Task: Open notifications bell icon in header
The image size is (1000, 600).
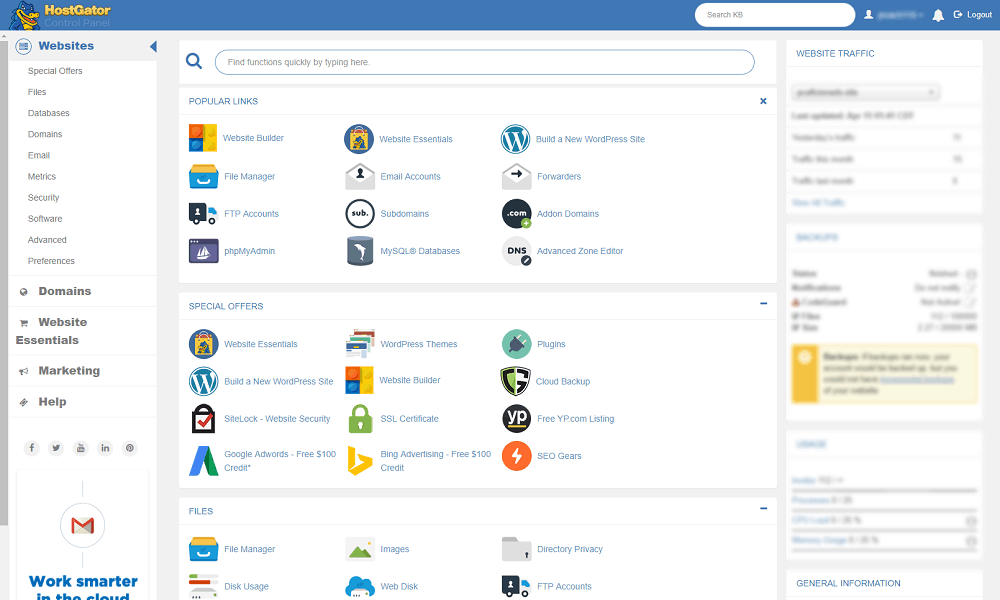Action: [x=938, y=15]
